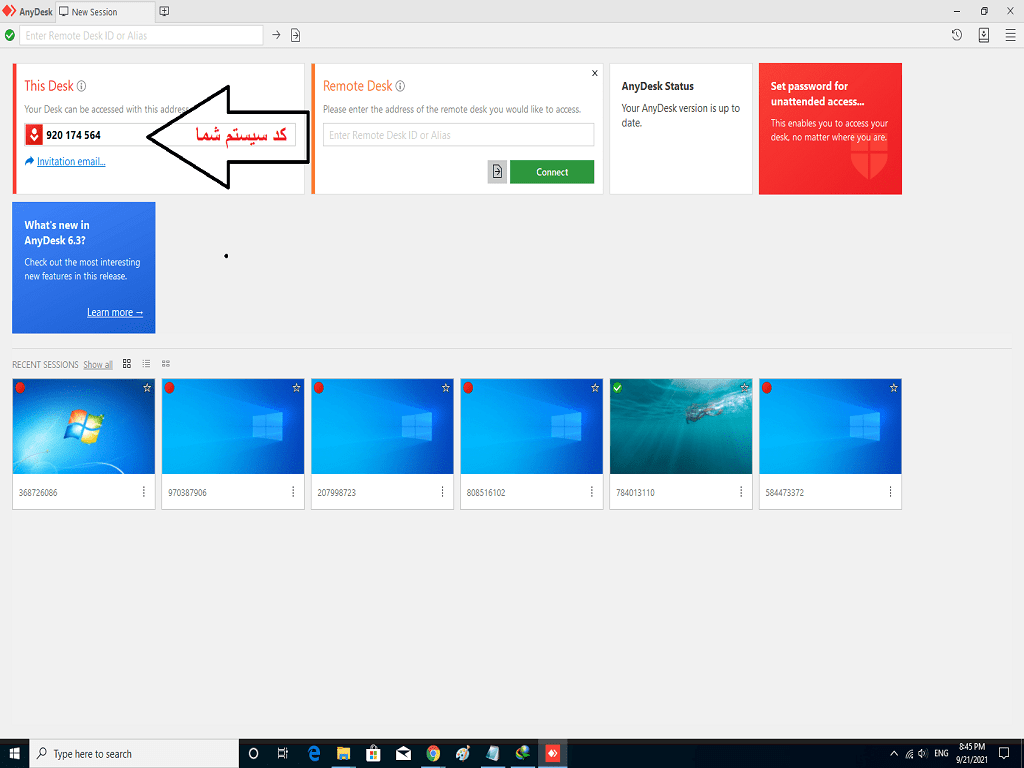The height and width of the screenshot is (768, 1024).
Task: Open session thumbnail 368726086
Action: click(84, 426)
